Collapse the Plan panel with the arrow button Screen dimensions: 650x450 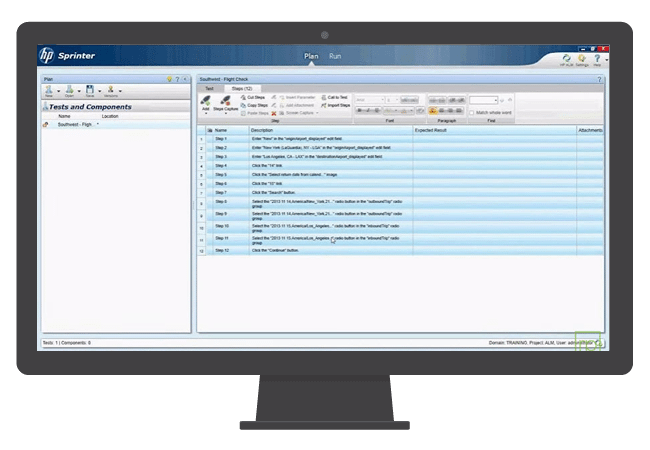coord(185,79)
